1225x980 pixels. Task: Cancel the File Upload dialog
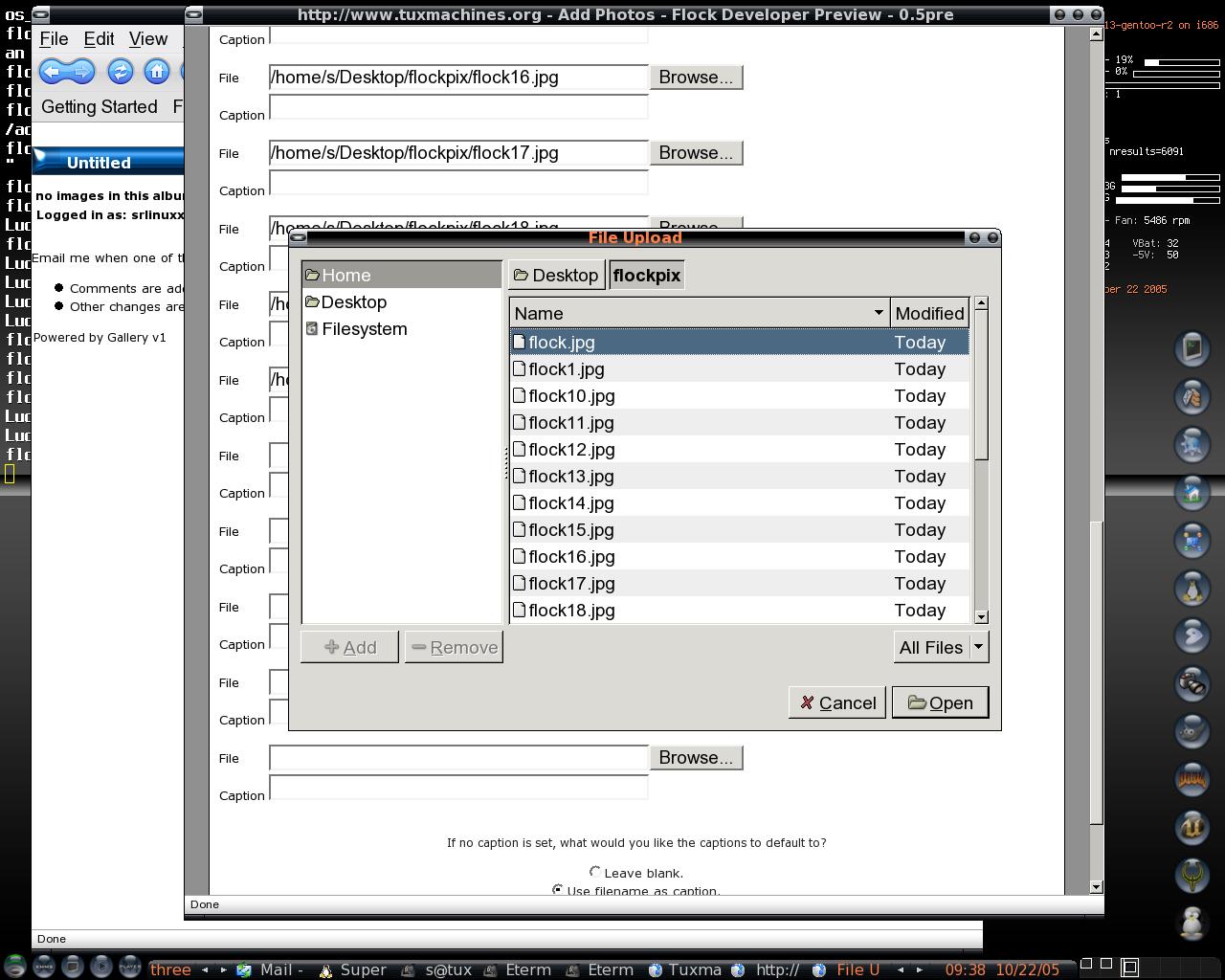click(x=837, y=702)
